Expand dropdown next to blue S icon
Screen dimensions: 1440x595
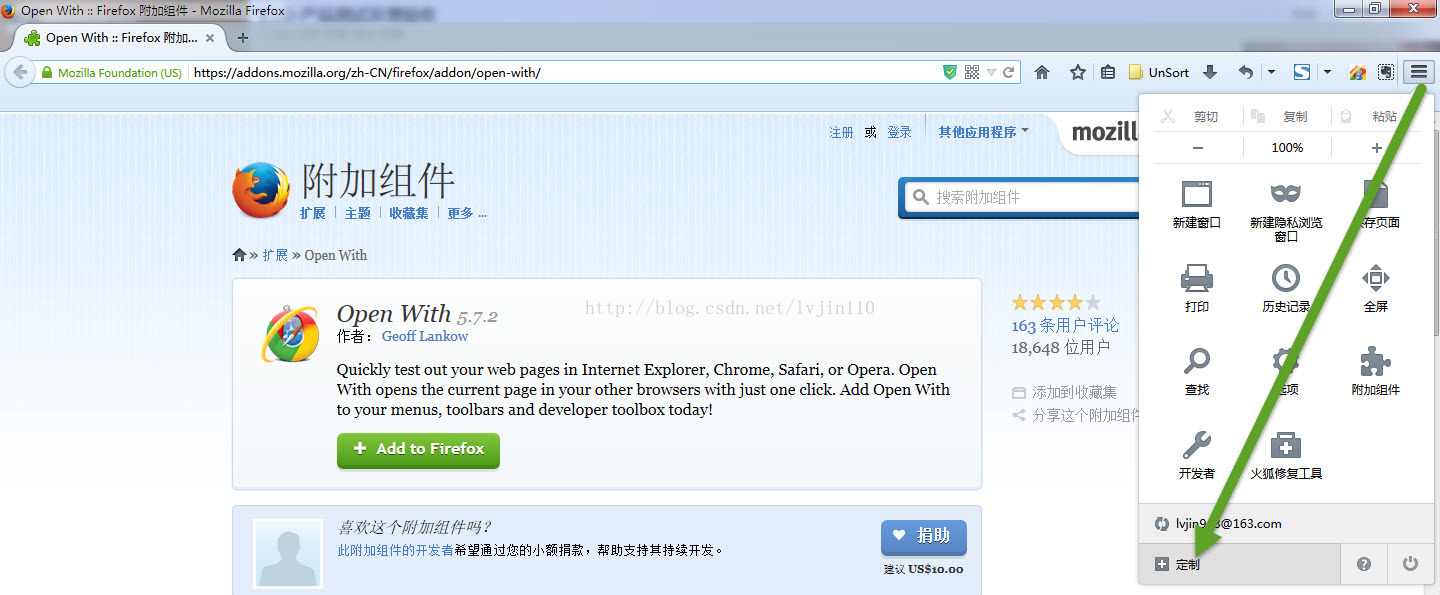pos(1327,72)
